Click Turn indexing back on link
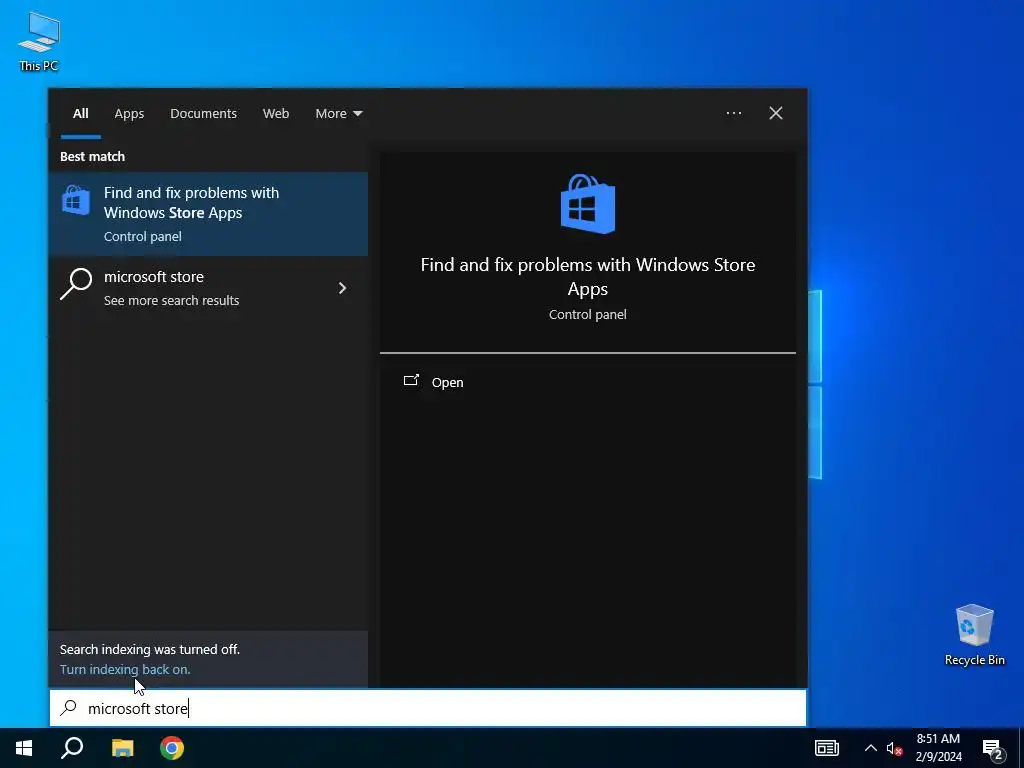The height and width of the screenshot is (768, 1024). [x=125, y=669]
